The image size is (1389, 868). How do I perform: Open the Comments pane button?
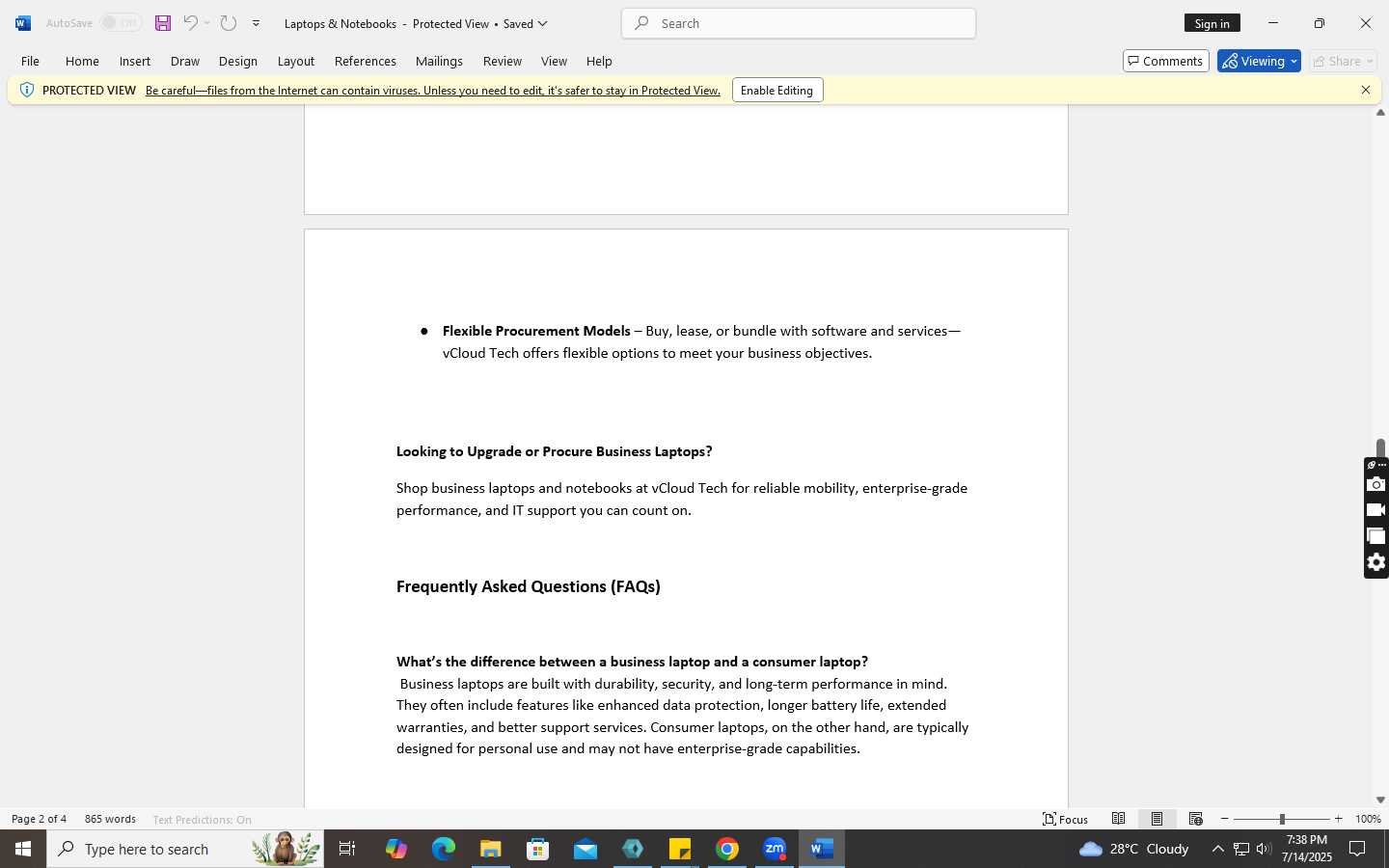tap(1166, 61)
